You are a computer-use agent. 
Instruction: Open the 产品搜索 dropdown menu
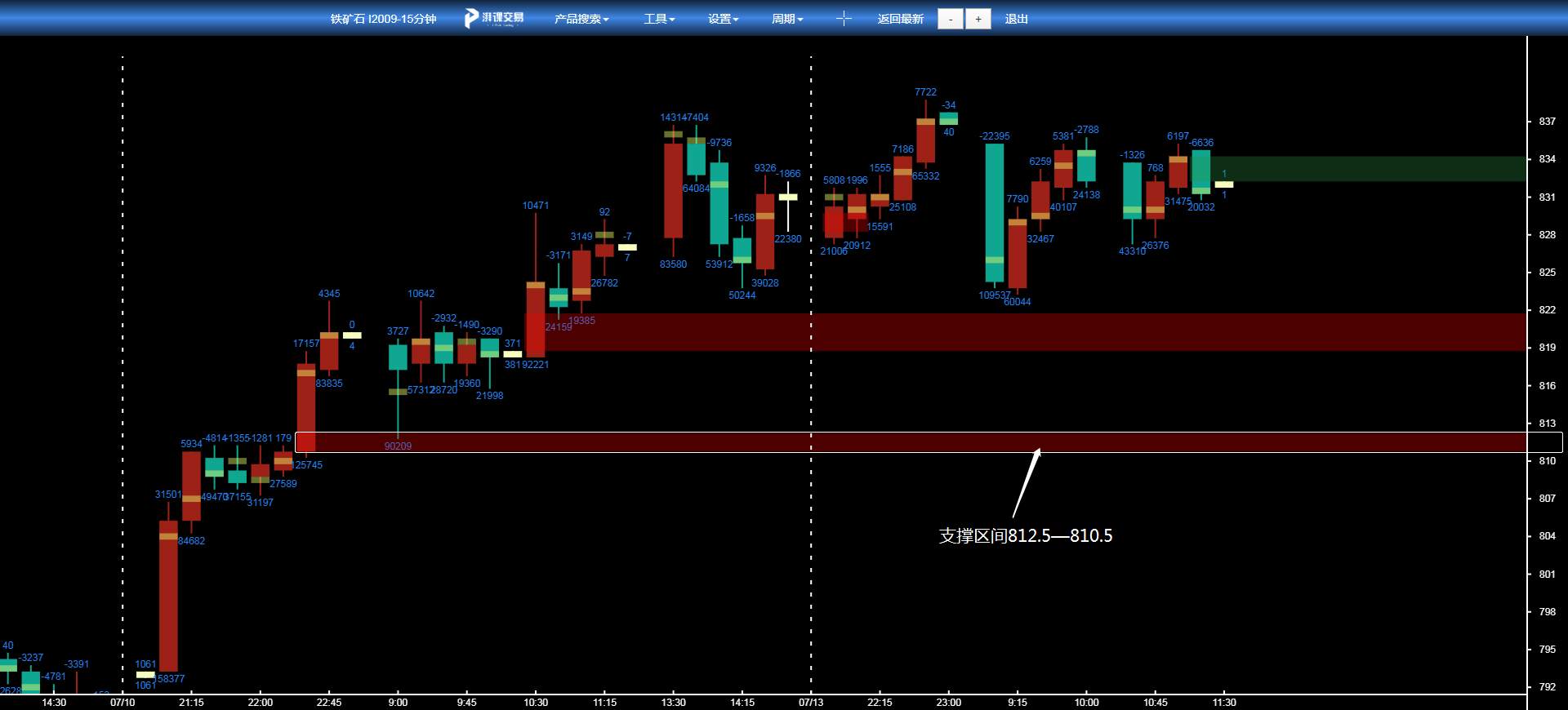coord(581,19)
